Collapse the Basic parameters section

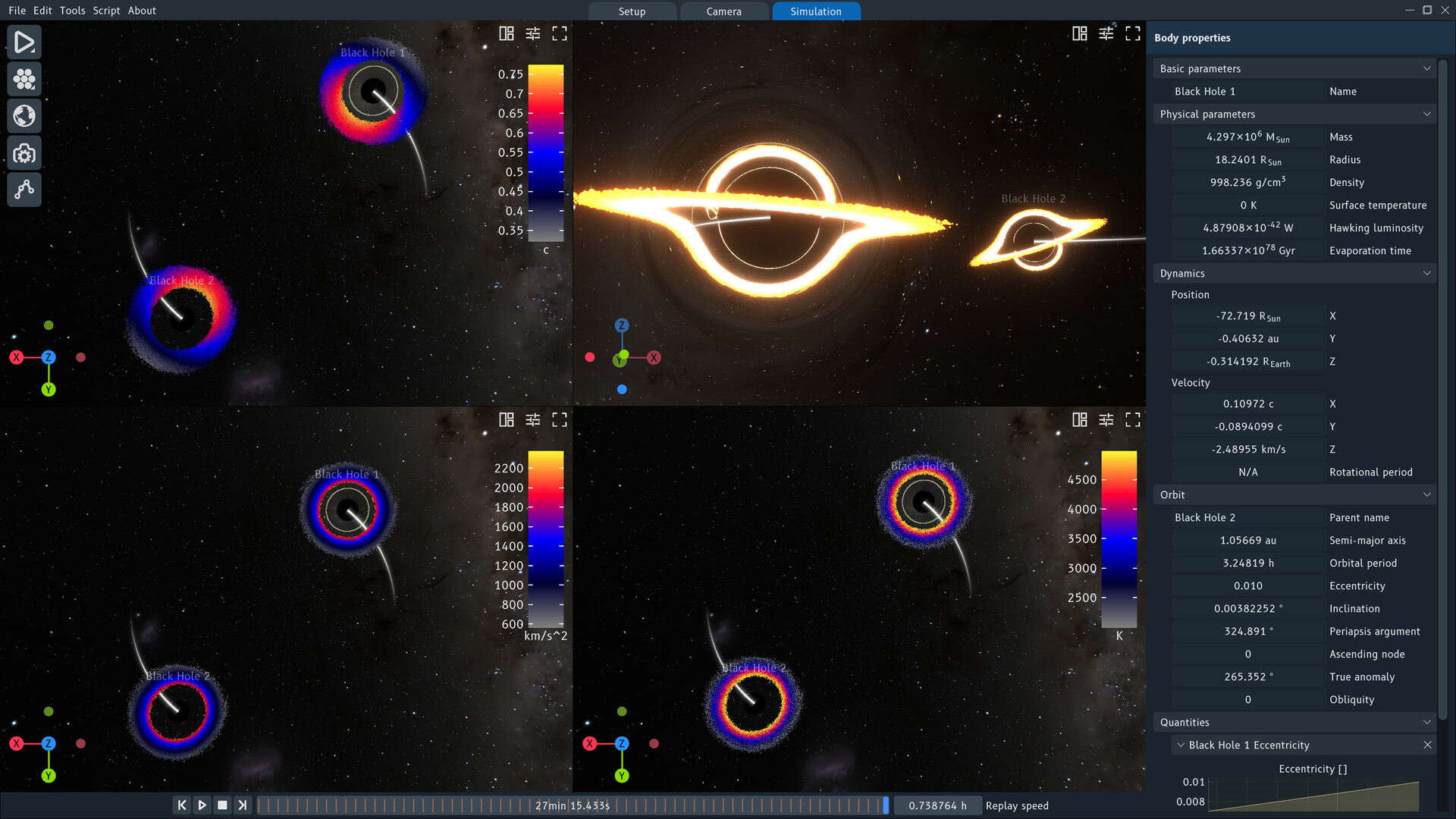tap(1427, 68)
